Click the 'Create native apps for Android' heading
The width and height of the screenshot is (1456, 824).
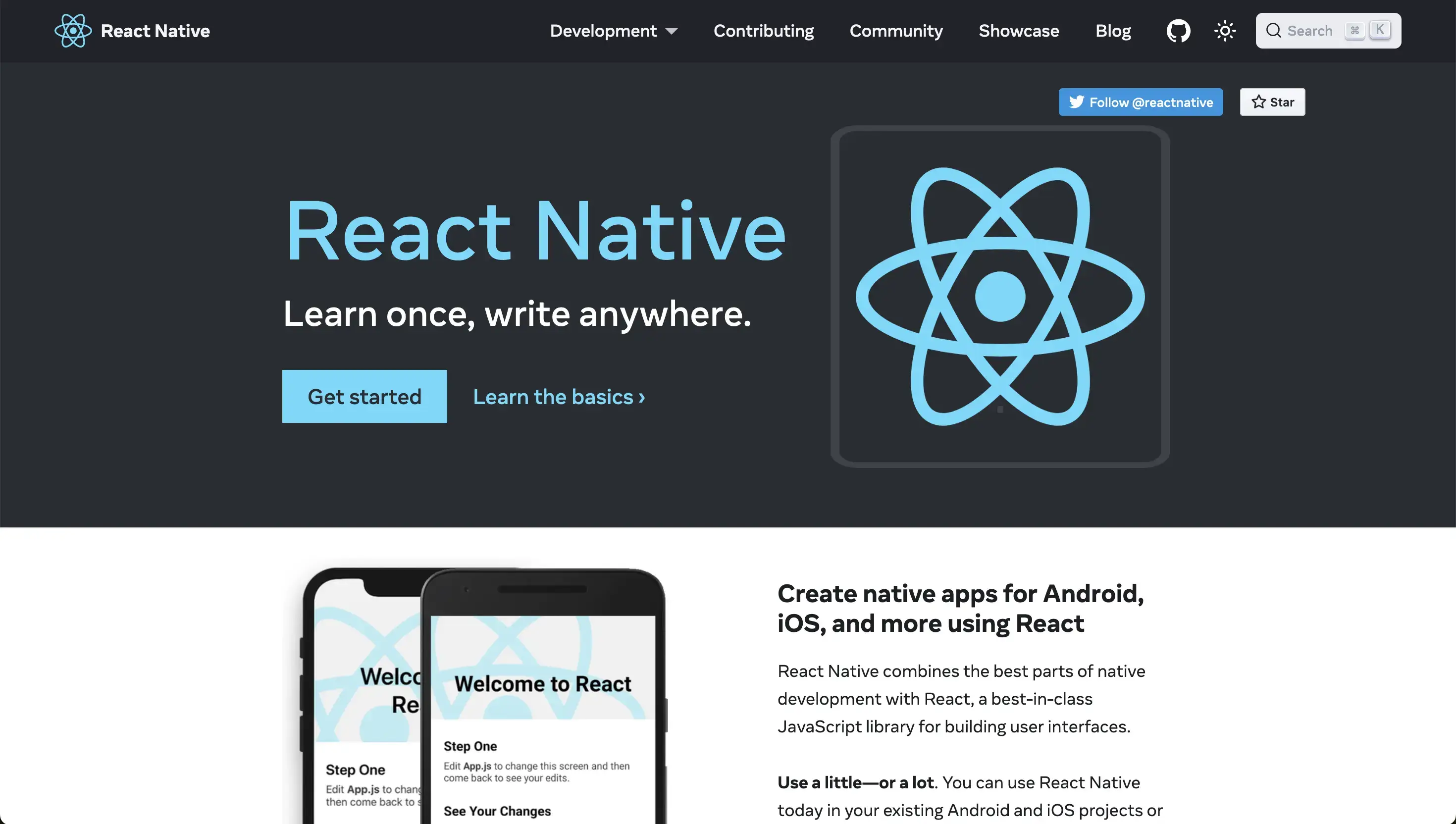[961, 609]
